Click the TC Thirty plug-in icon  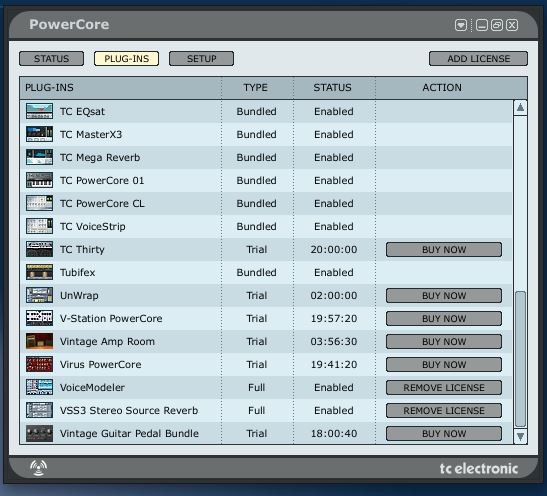[x=39, y=249]
